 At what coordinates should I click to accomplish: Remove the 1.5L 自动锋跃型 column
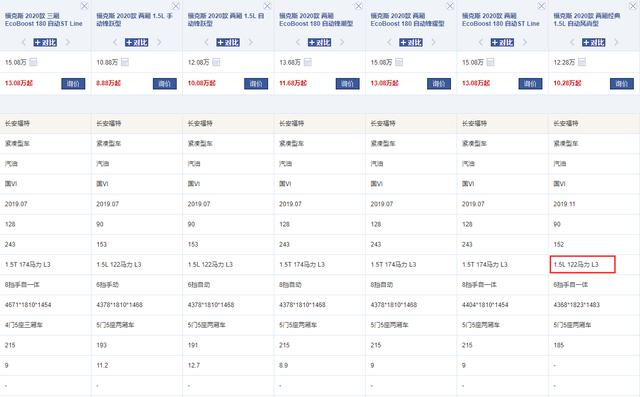(x=267, y=6)
